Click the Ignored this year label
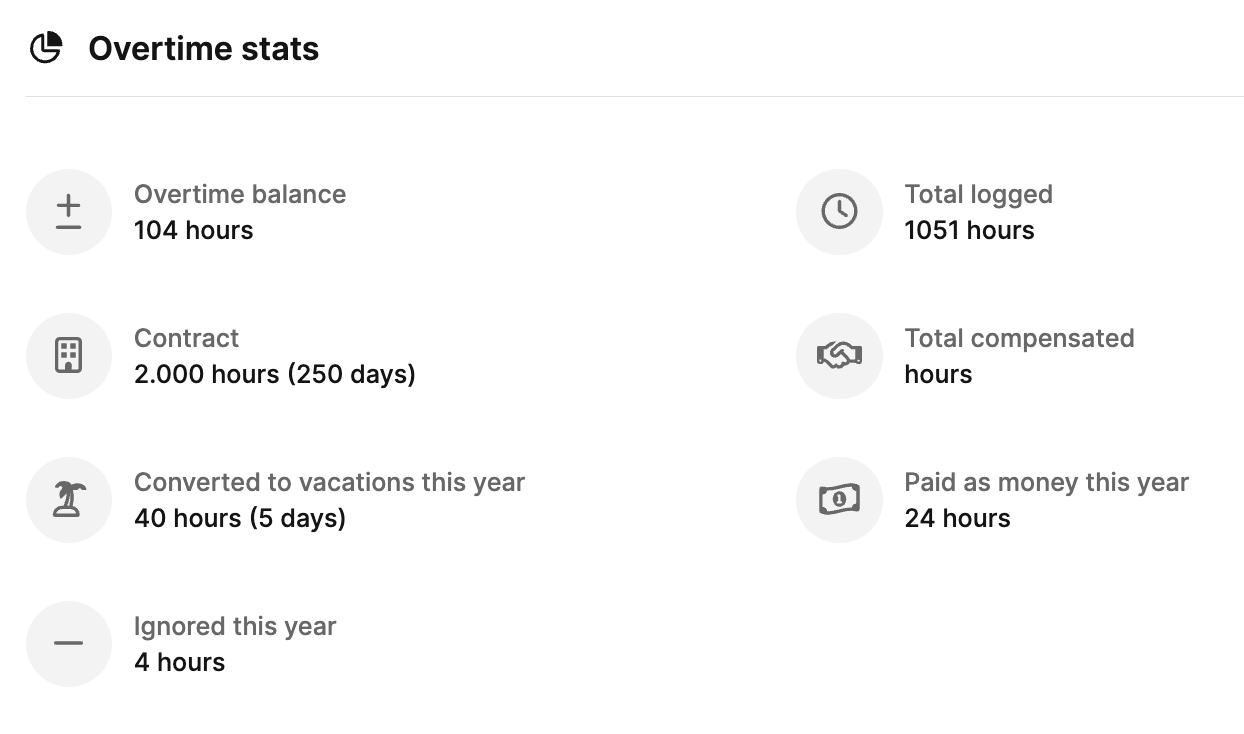Screen dimensions: 1244x734 (x=235, y=626)
